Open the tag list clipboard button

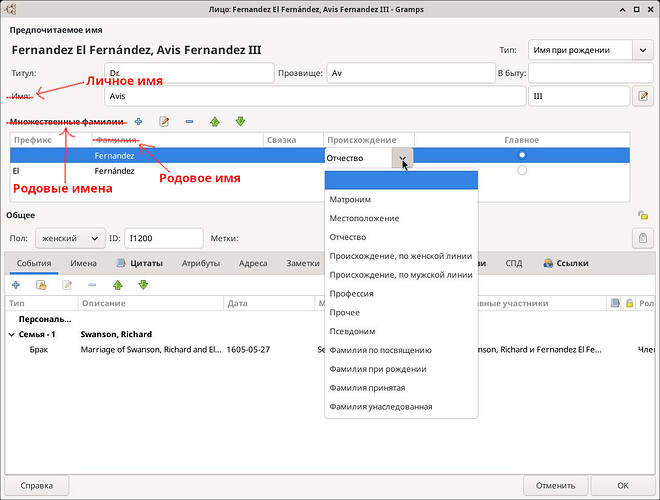(x=643, y=238)
